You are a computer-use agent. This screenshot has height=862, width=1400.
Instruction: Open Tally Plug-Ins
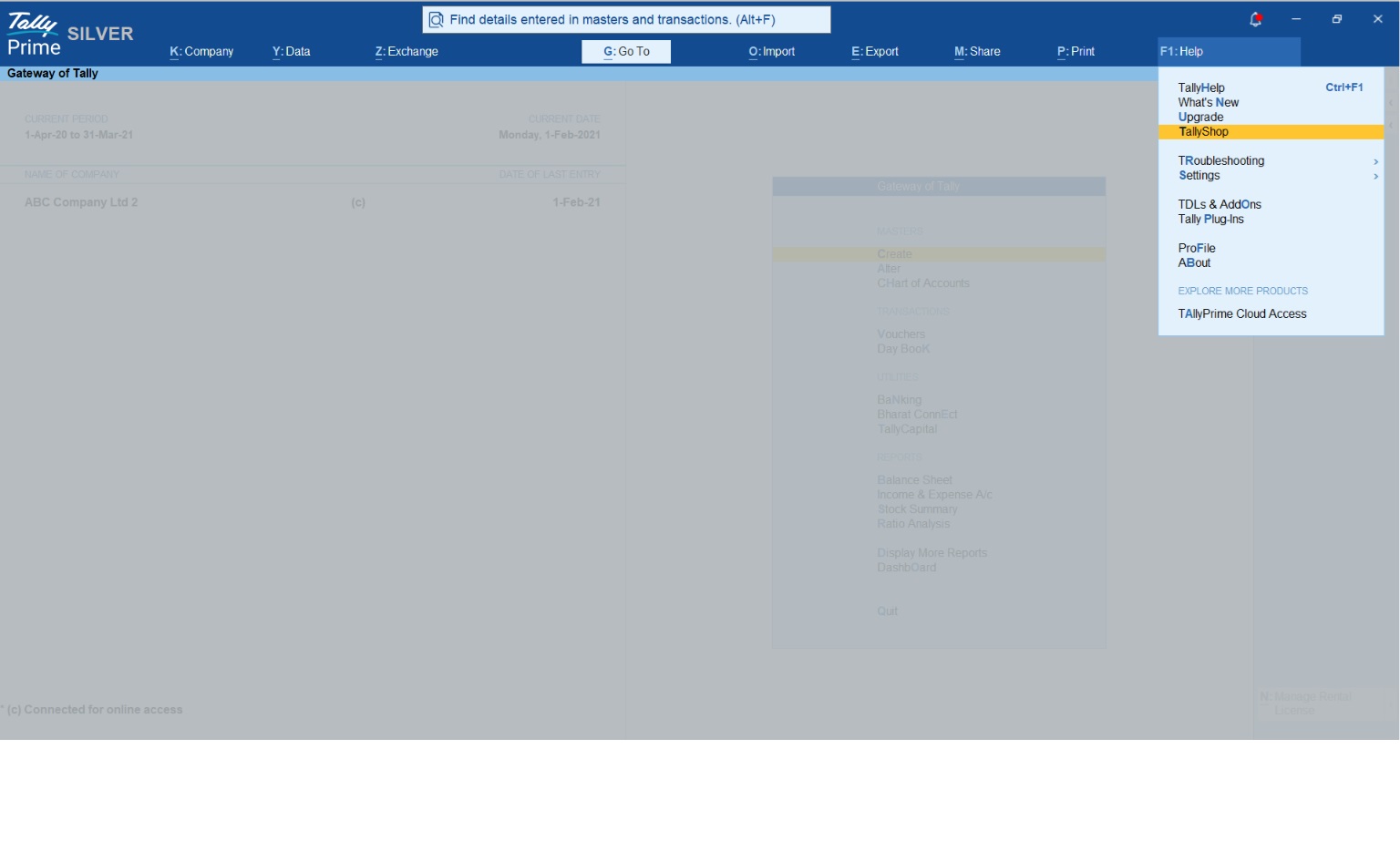pyautogui.click(x=1210, y=220)
